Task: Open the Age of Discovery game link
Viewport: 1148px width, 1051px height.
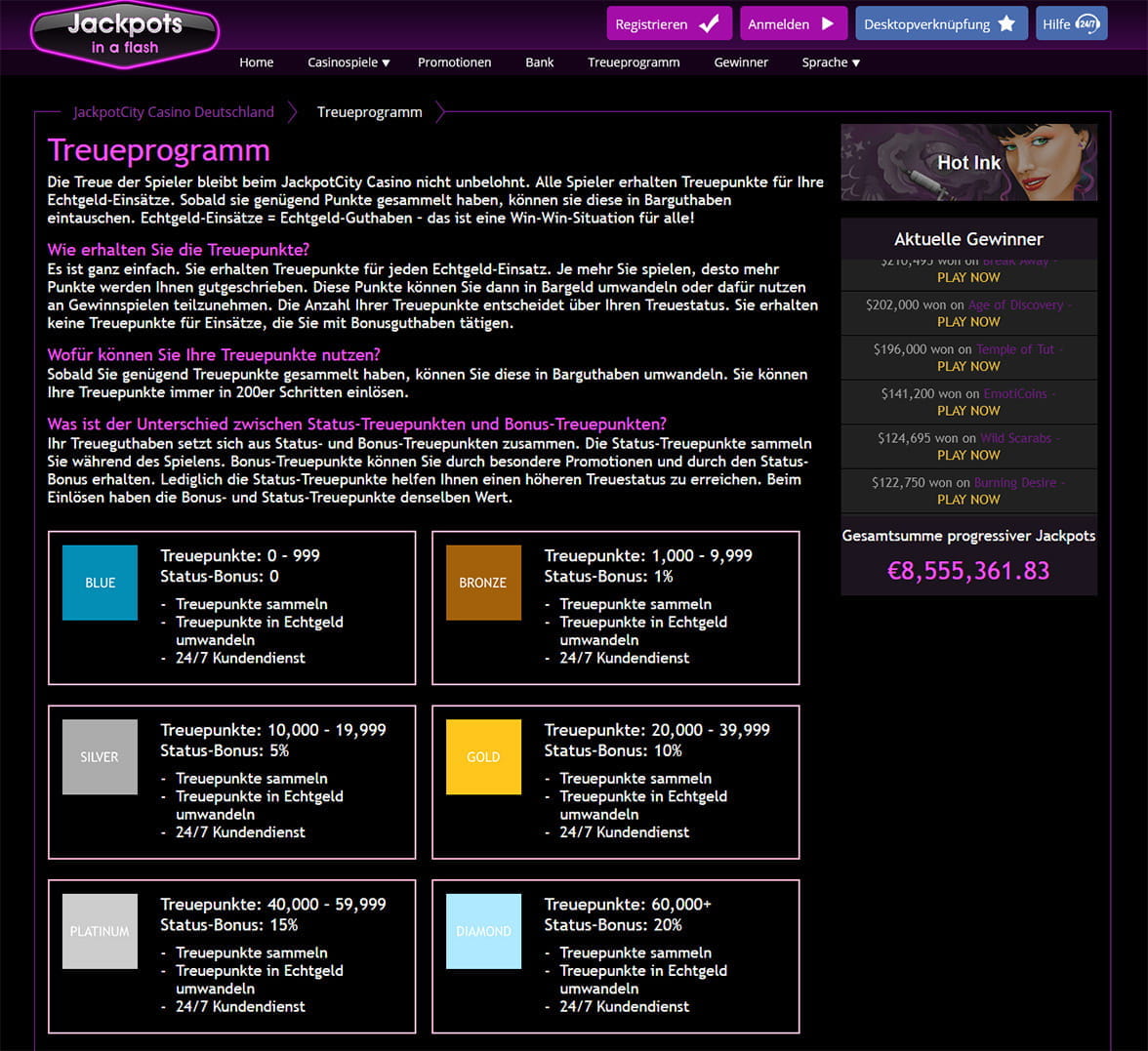Action: click(x=1015, y=304)
